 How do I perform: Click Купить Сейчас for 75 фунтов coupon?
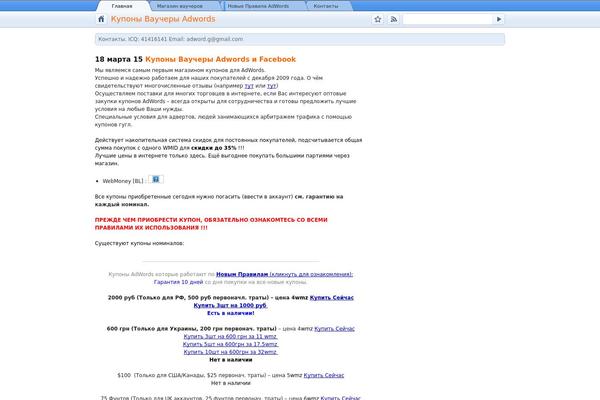pyautogui.click(x=340, y=398)
